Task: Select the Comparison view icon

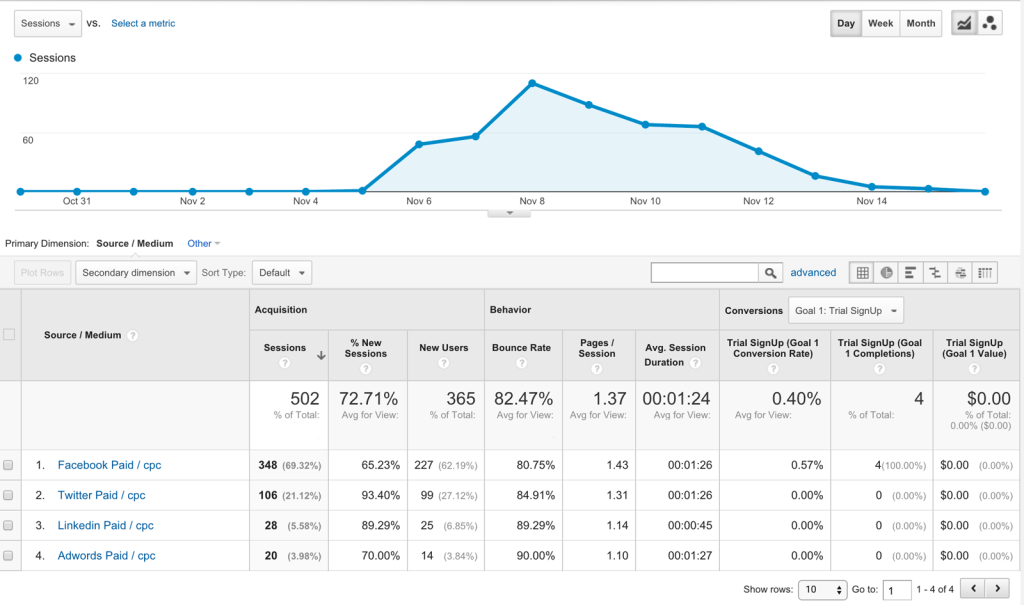Action: pyautogui.click(x=935, y=273)
